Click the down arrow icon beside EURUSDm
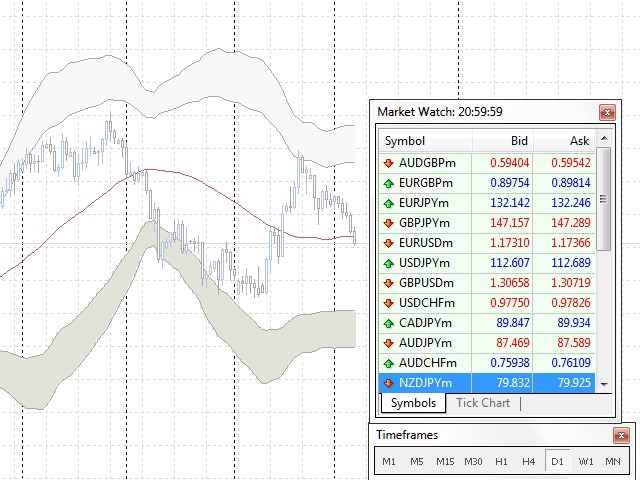Image resolution: width=640 pixels, height=480 pixels. 389,243
